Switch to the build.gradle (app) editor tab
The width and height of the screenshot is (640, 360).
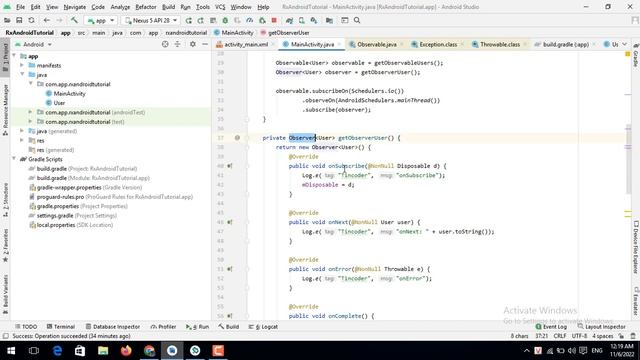565,44
